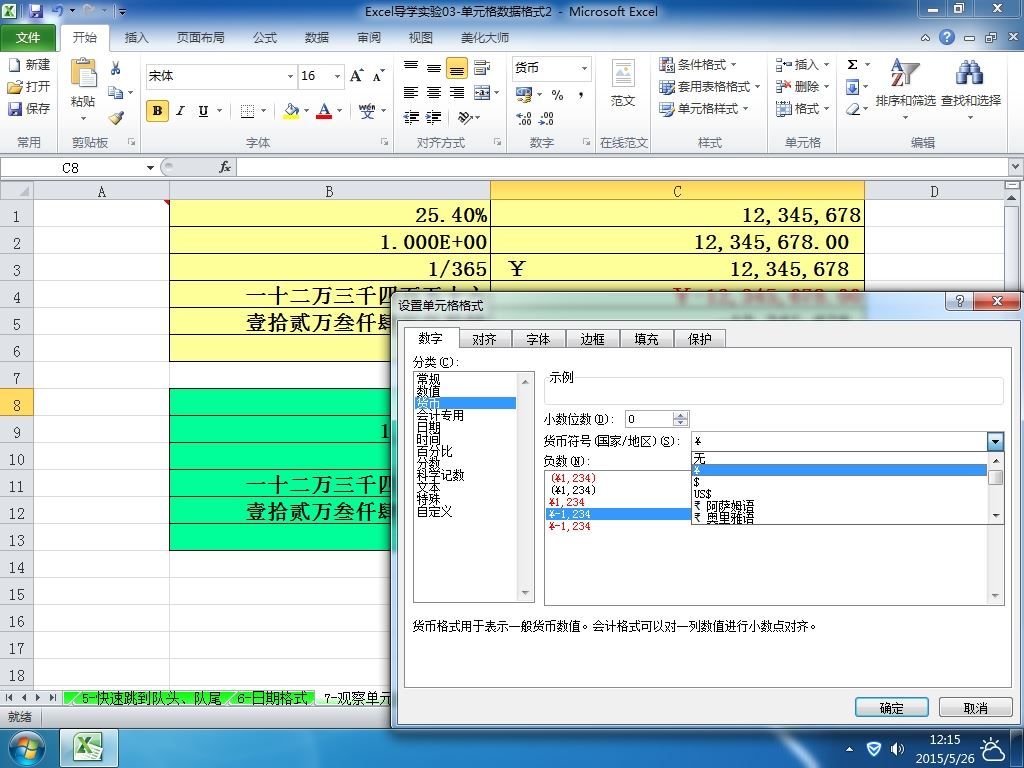Image resolution: width=1024 pixels, height=768 pixels.
Task: Click the Paste clipboard icon
Action: pyautogui.click(x=83, y=74)
